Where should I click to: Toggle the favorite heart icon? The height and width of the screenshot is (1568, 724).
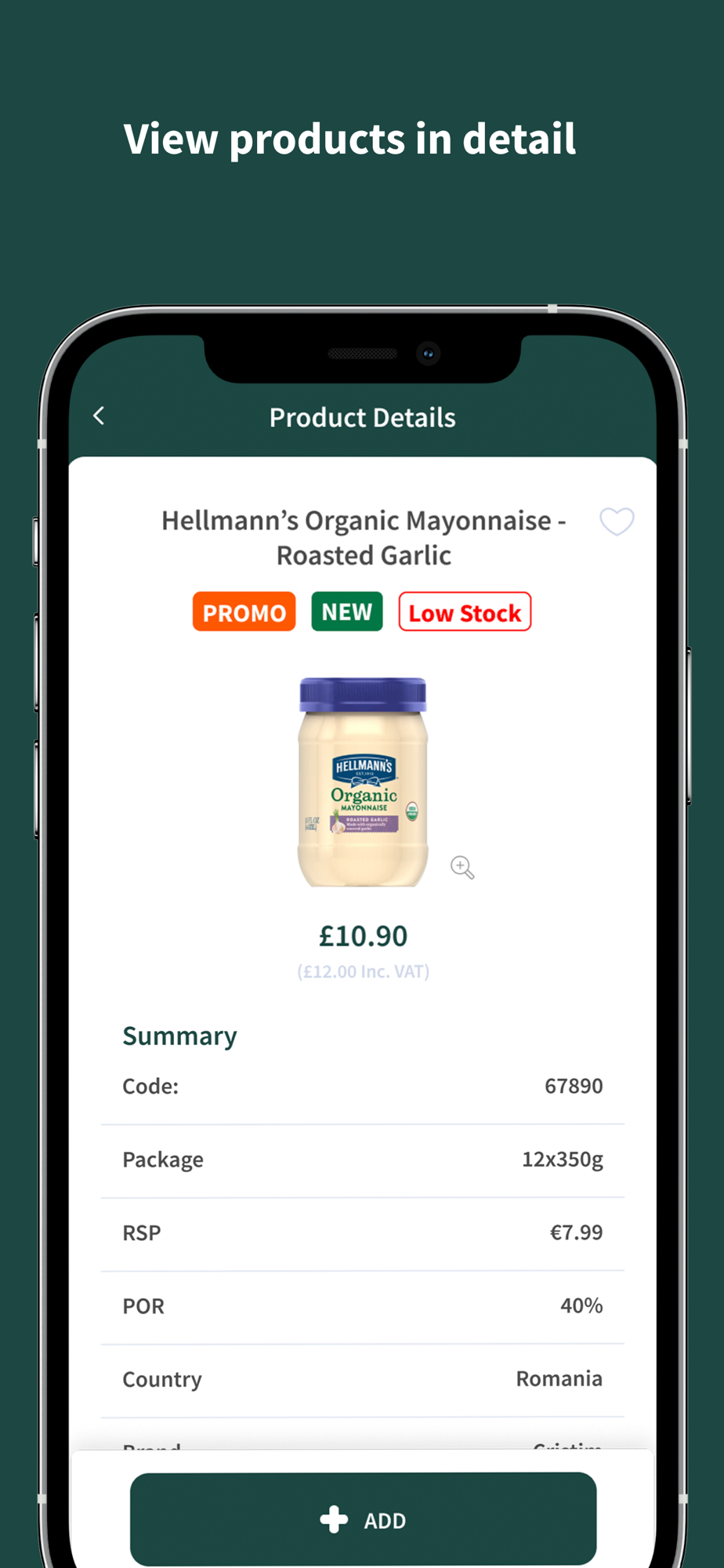[617, 521]
